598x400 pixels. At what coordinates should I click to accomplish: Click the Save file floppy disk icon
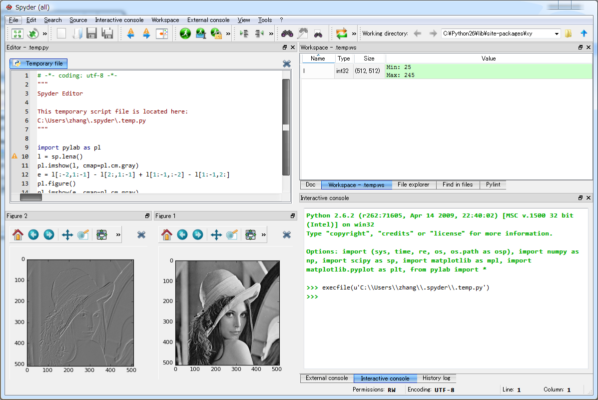[92, 34]
